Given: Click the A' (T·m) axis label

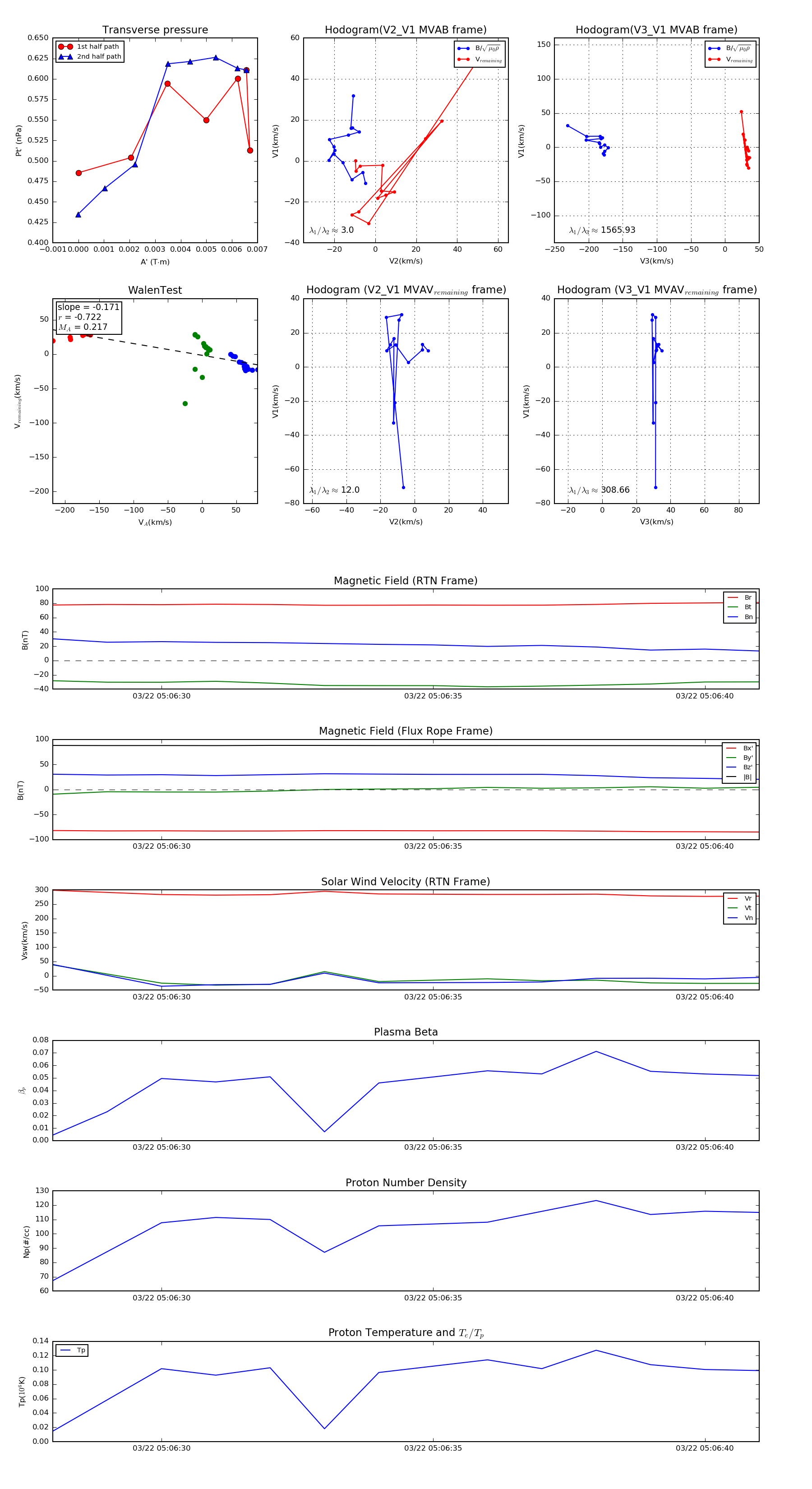Looking at the screenshot, I should [155, 262].
